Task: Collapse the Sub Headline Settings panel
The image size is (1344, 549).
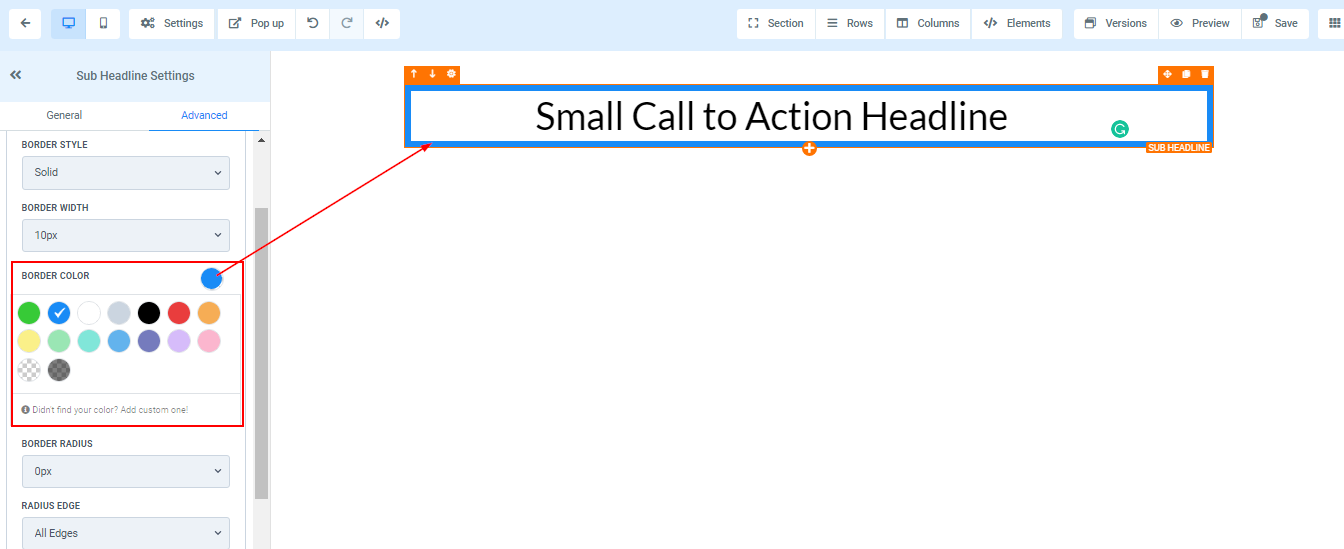Action: (16, 75)
